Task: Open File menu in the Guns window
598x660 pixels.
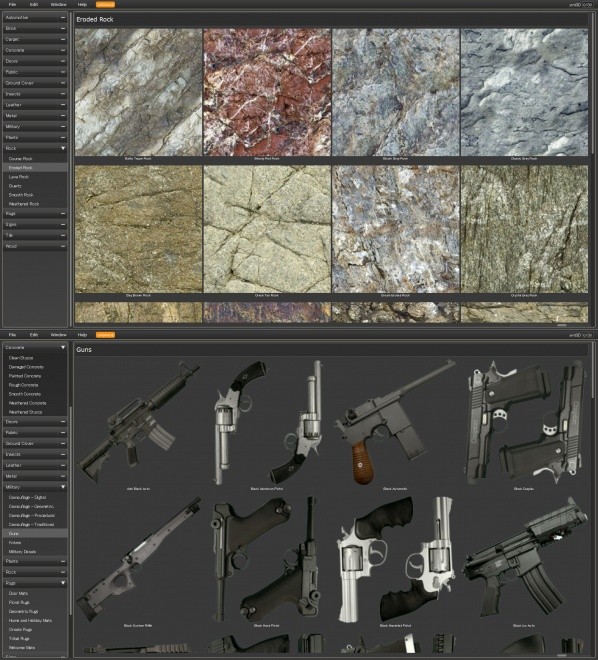Action: click(12, 335)
